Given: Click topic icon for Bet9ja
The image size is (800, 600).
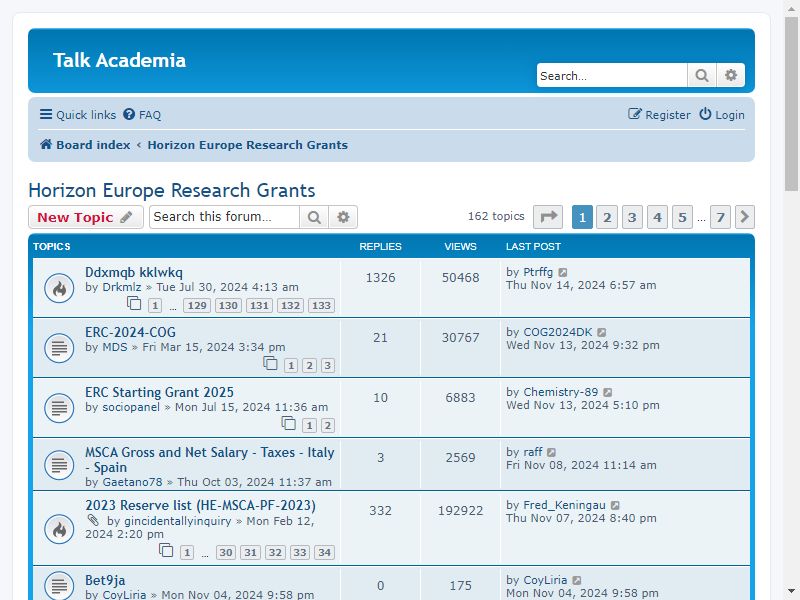Looking at the screenshot, I should tap(59, 586).
